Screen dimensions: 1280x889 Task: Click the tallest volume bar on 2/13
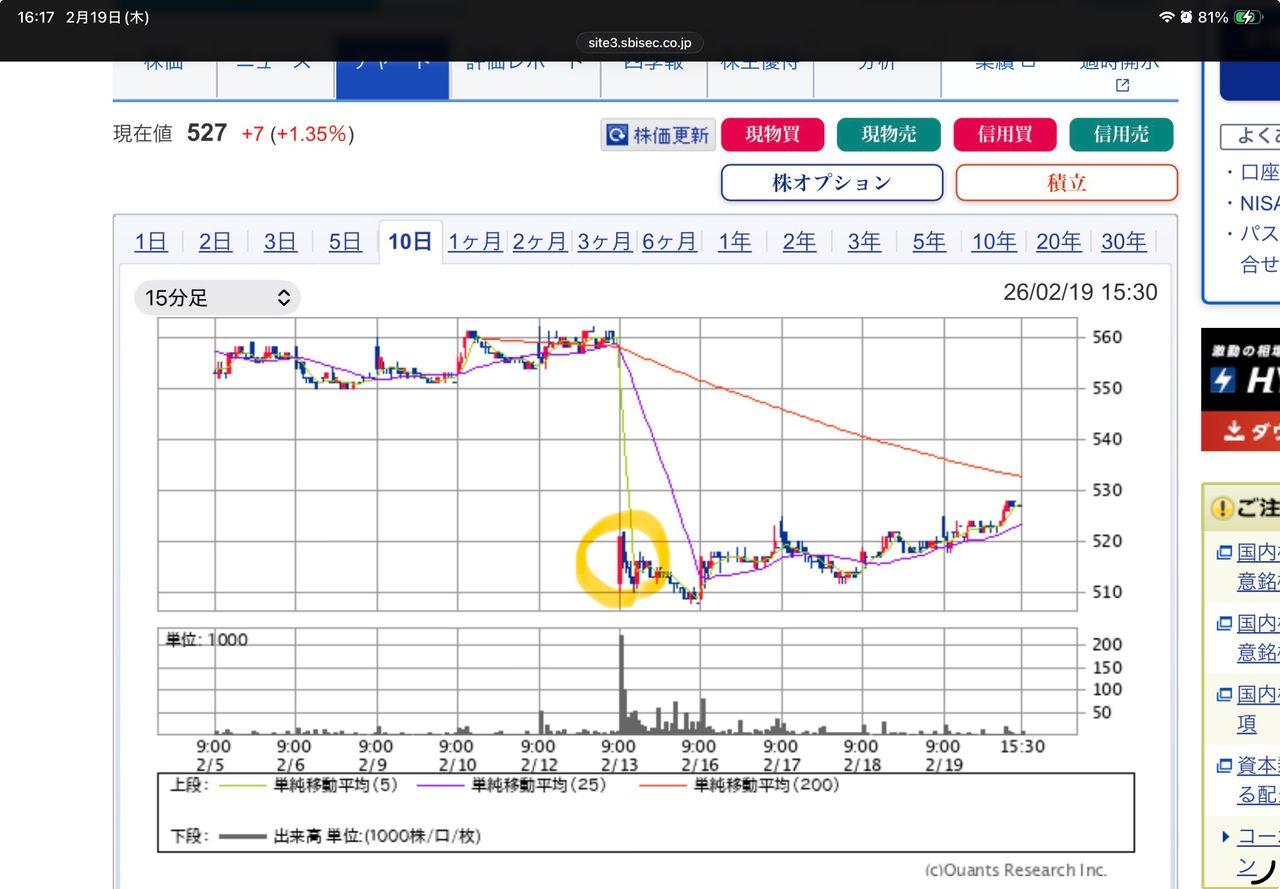[x=621, y=685]
